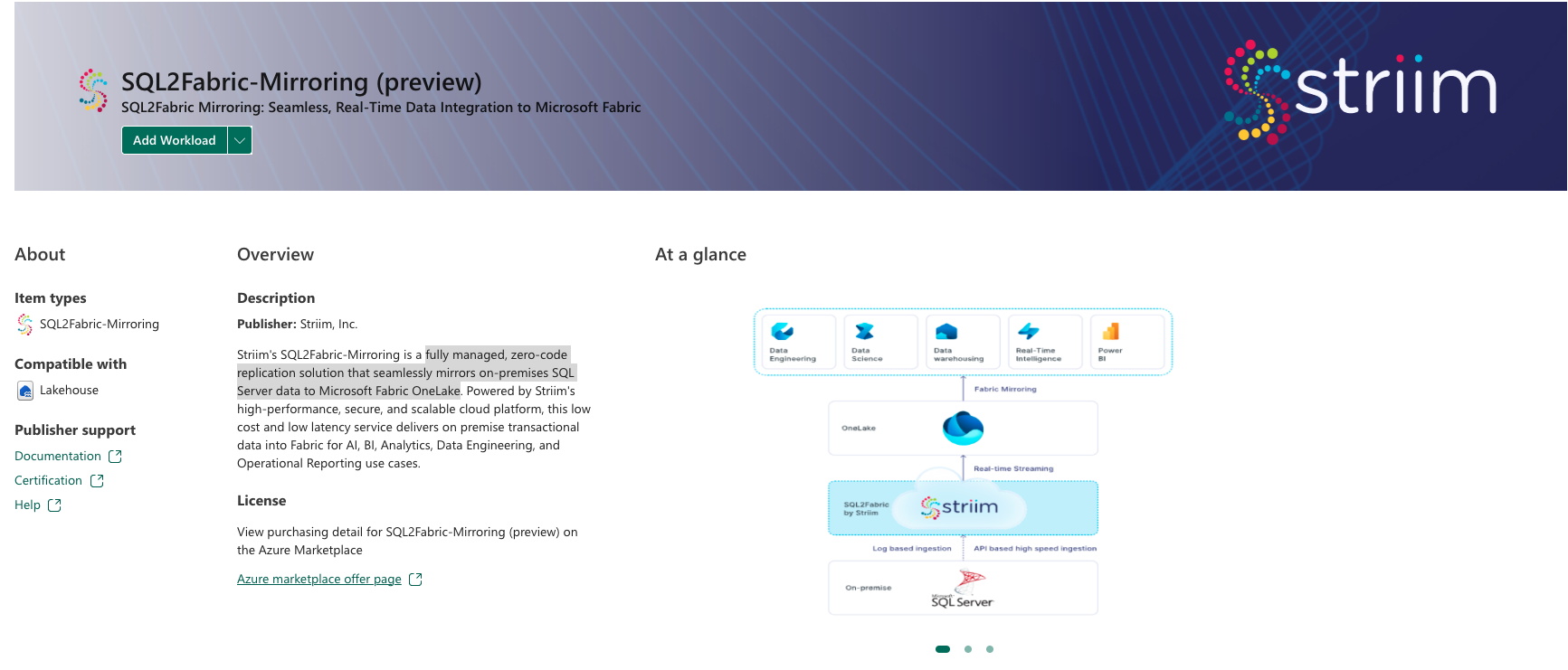Click the 'Publisher: Striim, Inc.' line
The height and width of the screenshot is (670, 1568).
297,325
